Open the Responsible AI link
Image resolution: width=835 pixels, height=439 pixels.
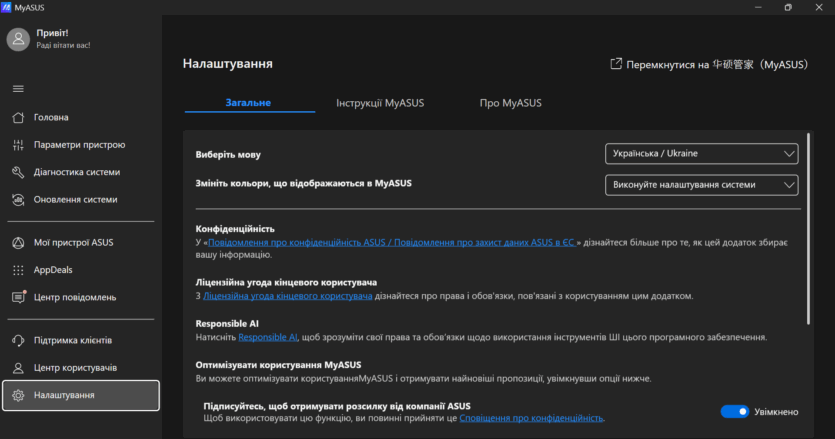coord(268,338)
